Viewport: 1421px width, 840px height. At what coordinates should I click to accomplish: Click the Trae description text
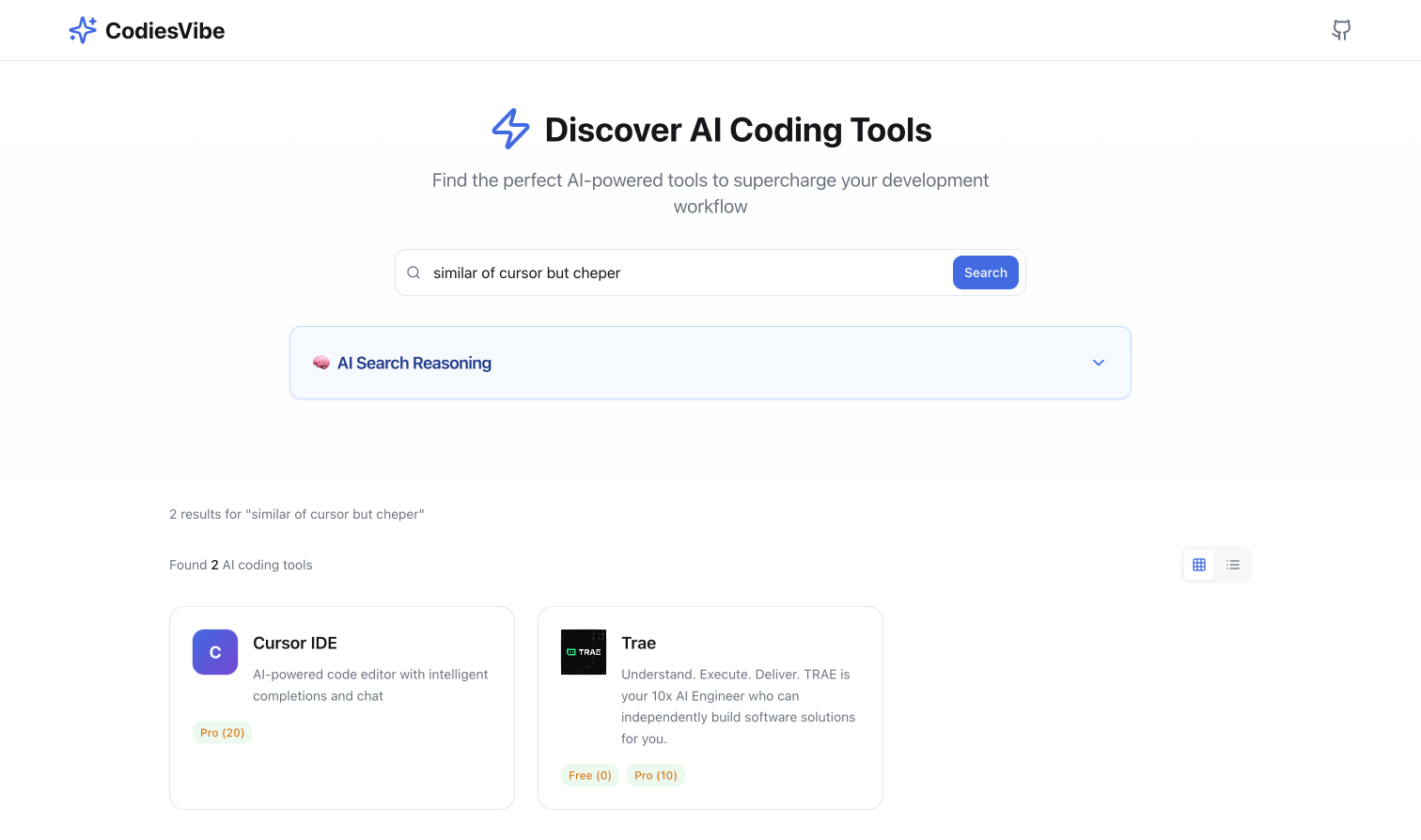click(739, 707)
